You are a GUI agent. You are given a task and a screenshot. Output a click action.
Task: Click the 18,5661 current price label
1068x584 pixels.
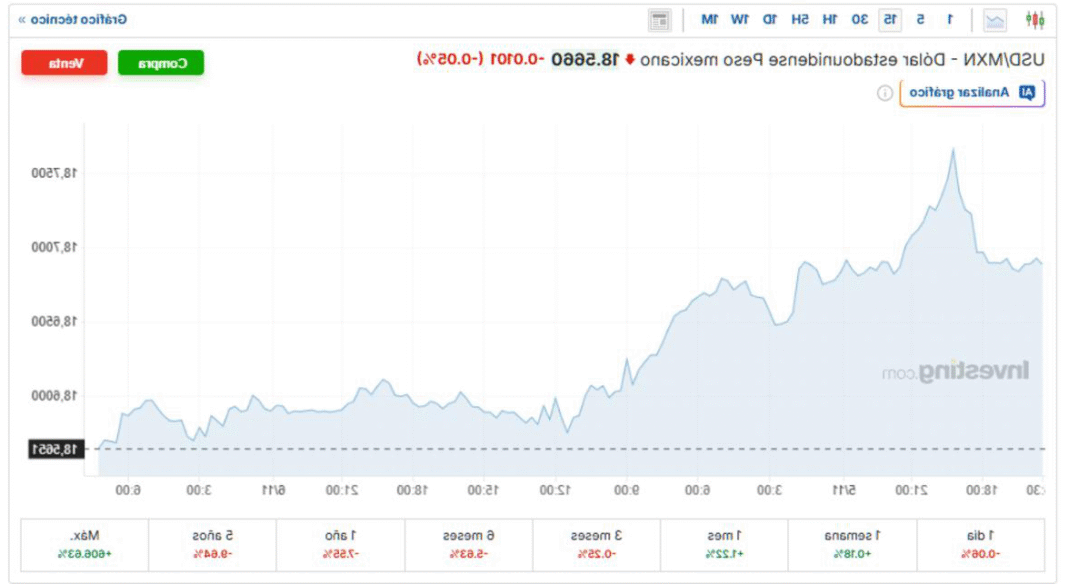pos(55,449)
